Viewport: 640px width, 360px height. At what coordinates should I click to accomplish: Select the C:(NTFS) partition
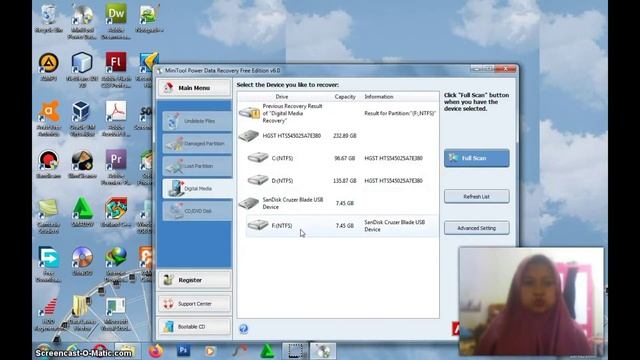pyautogui.click(x=342, y=158)
